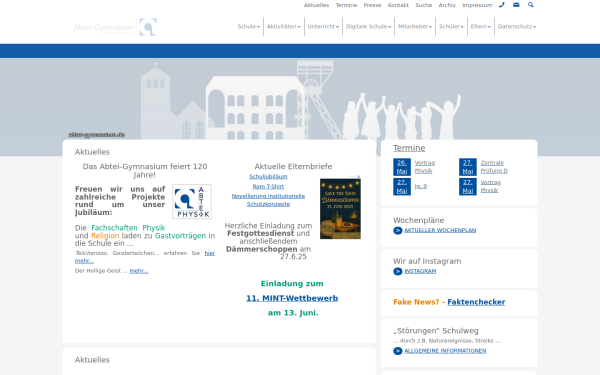
Task: Click the Gastvorträgen green text
Action: (x=180, y=236)
